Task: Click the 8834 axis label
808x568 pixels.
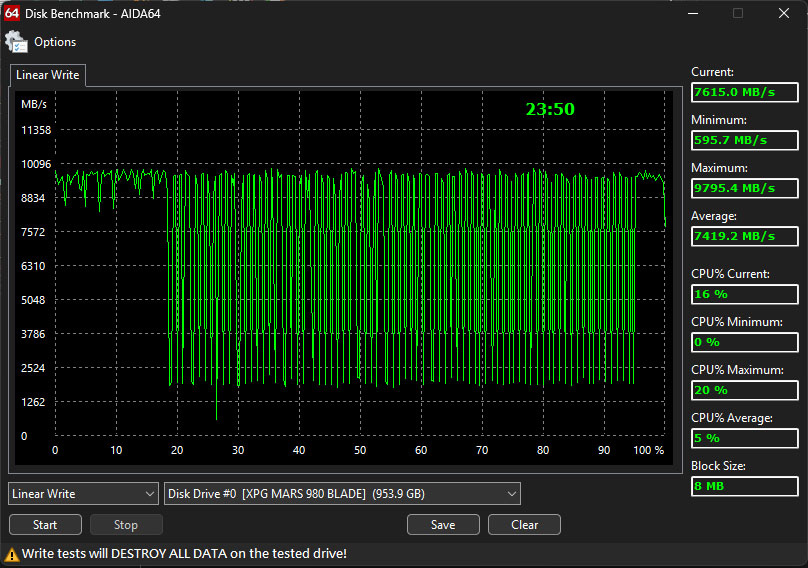Action: click(x=33, y=198)
